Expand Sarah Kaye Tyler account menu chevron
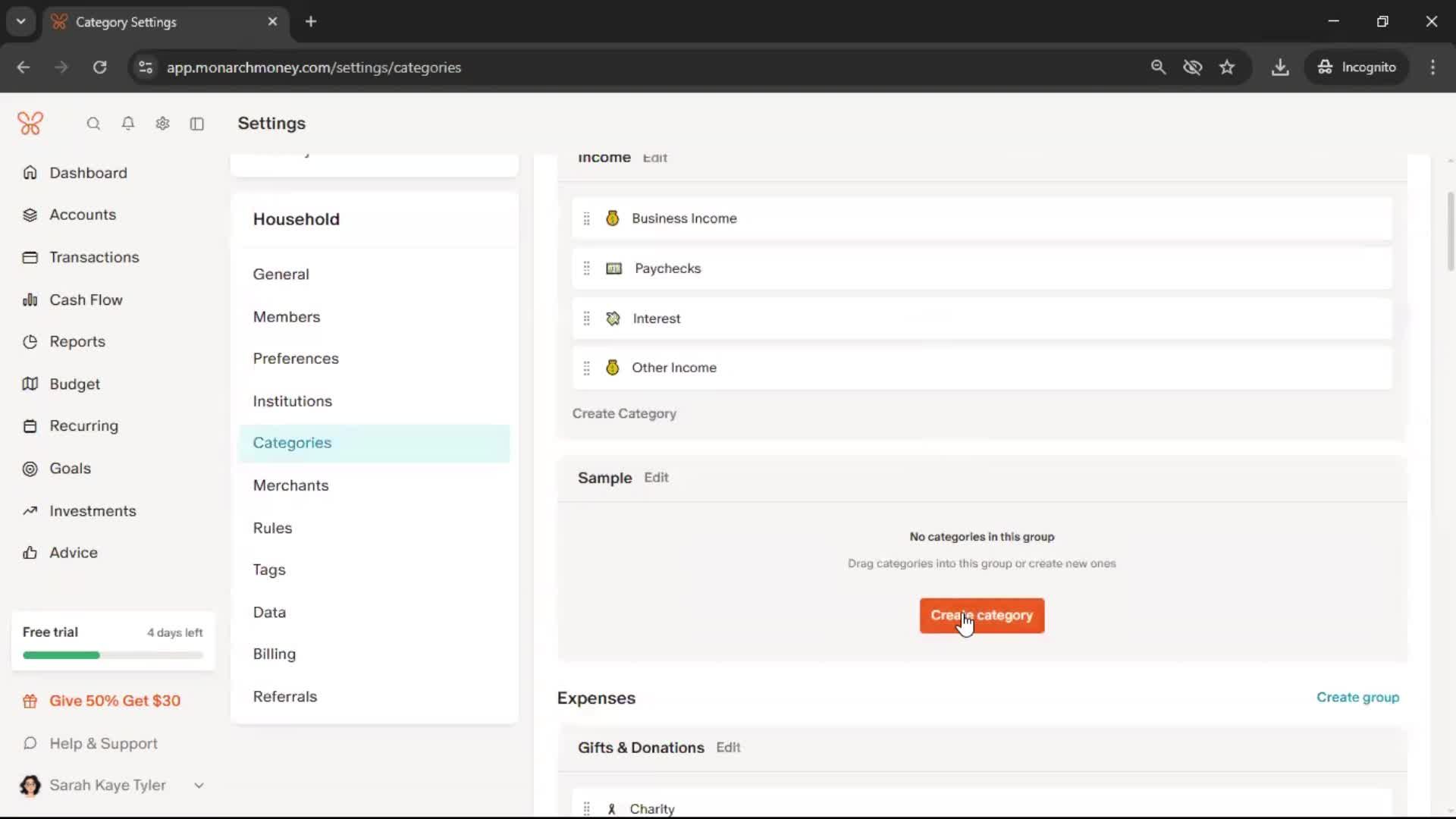Image resolution: width=1456 pixels, height=819 pixels. [199, 786]
